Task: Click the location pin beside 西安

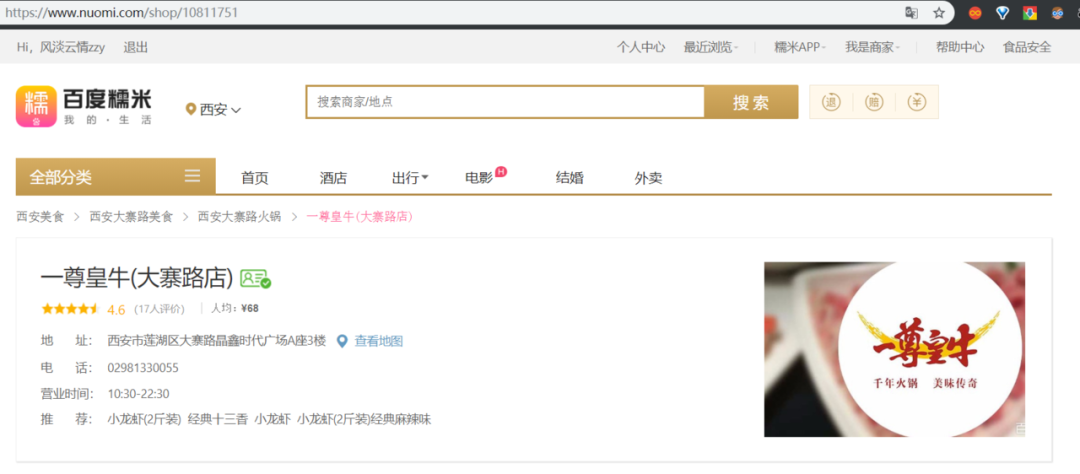Action: (191, 110)
